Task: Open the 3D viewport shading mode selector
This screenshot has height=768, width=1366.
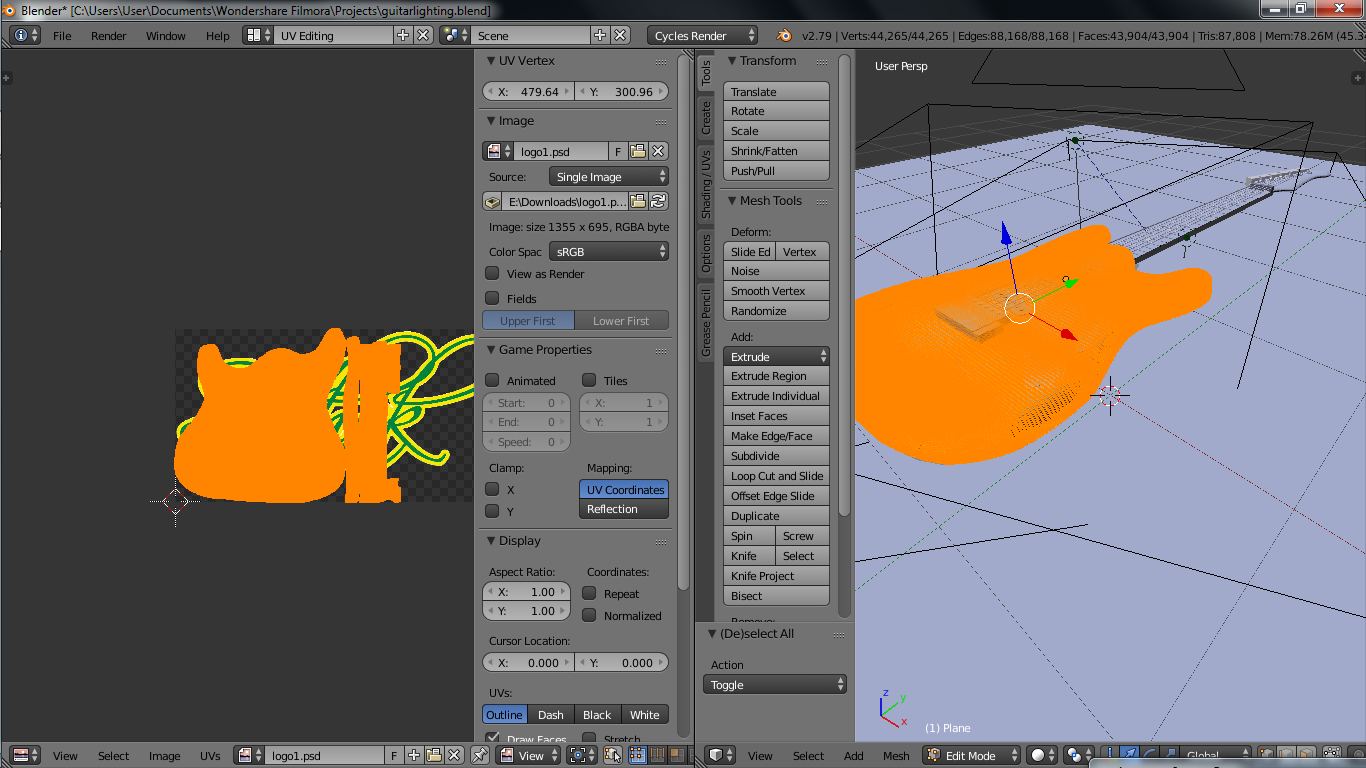Action: pyautogui.click(x=1044, y=756)
